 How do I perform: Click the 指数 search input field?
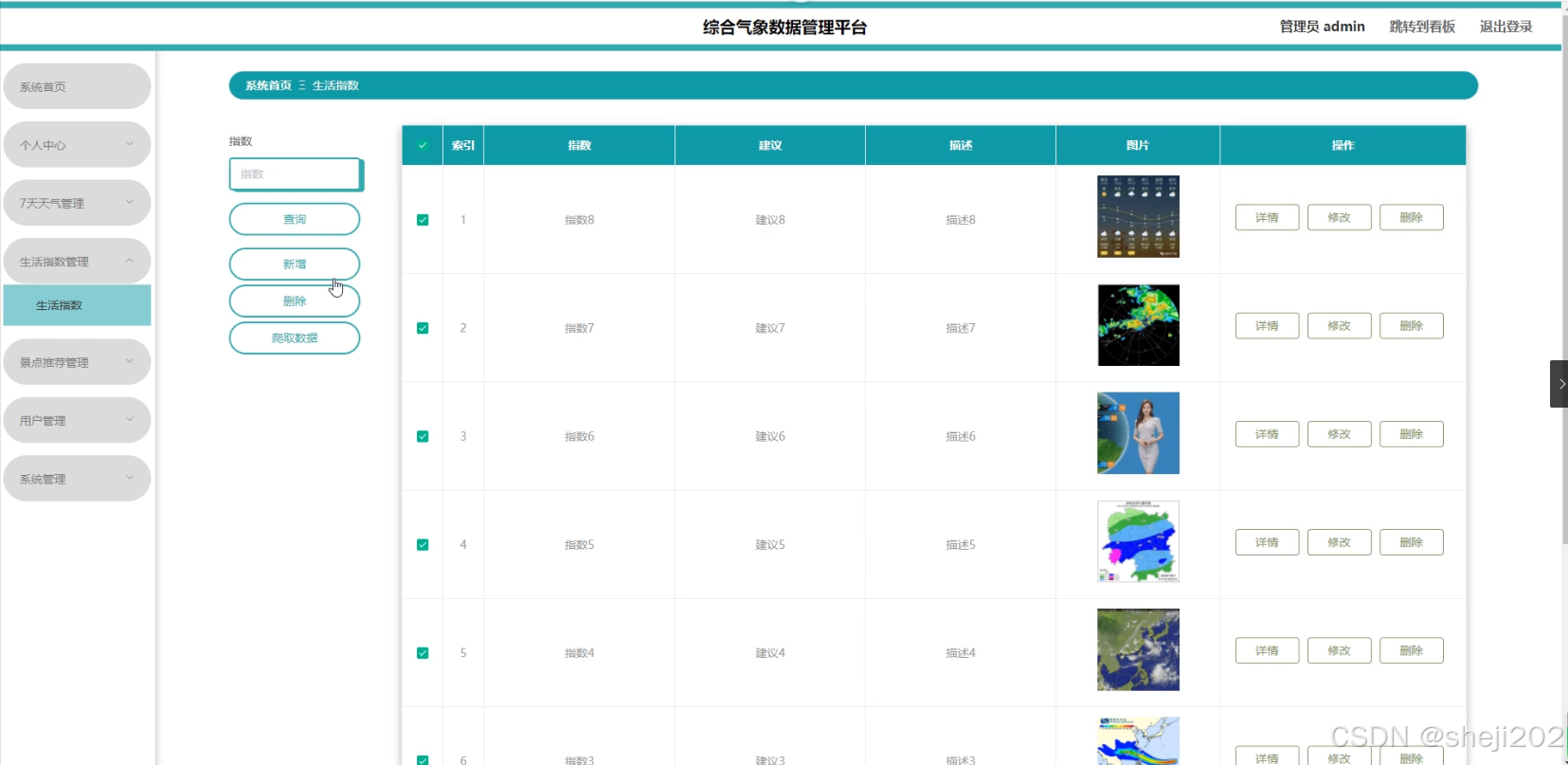pos(295,174)
